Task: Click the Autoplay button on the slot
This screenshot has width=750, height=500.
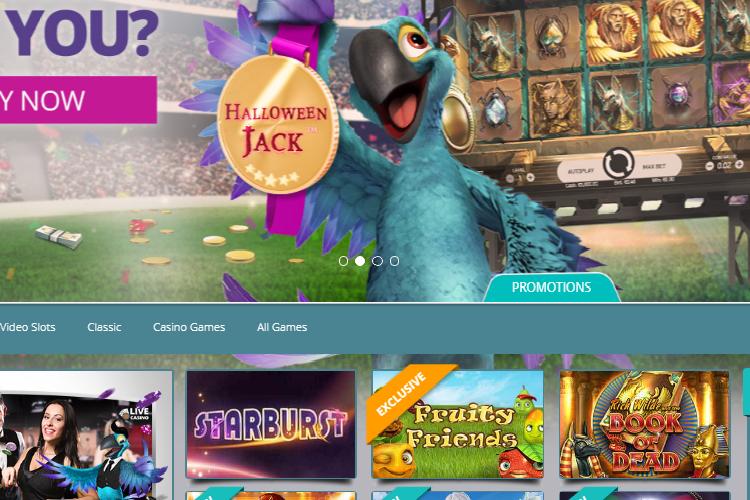Action: [x=580, y=171]
